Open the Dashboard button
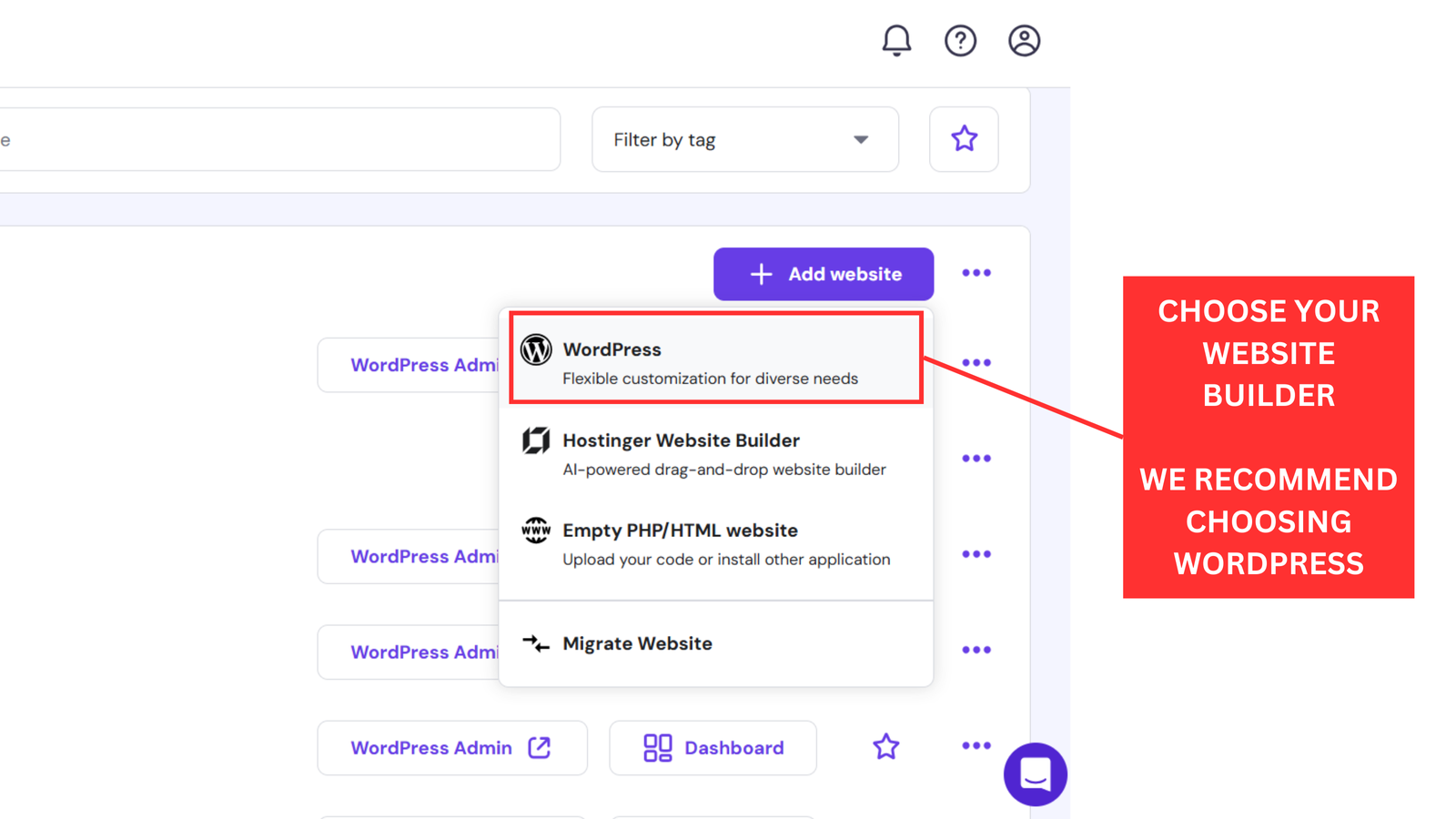The height and width of the screenshot is (819, 1456). pos(713,748)
